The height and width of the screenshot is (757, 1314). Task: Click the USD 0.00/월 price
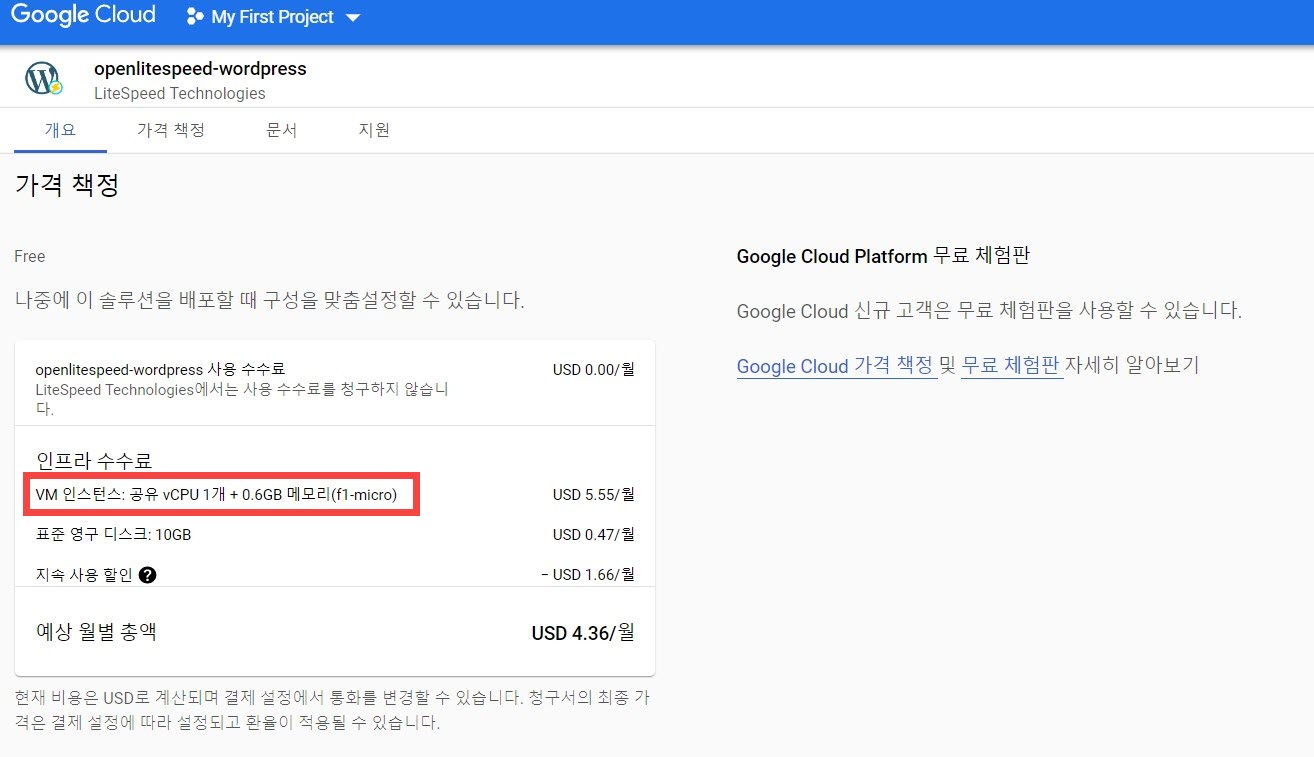(593, 369)
